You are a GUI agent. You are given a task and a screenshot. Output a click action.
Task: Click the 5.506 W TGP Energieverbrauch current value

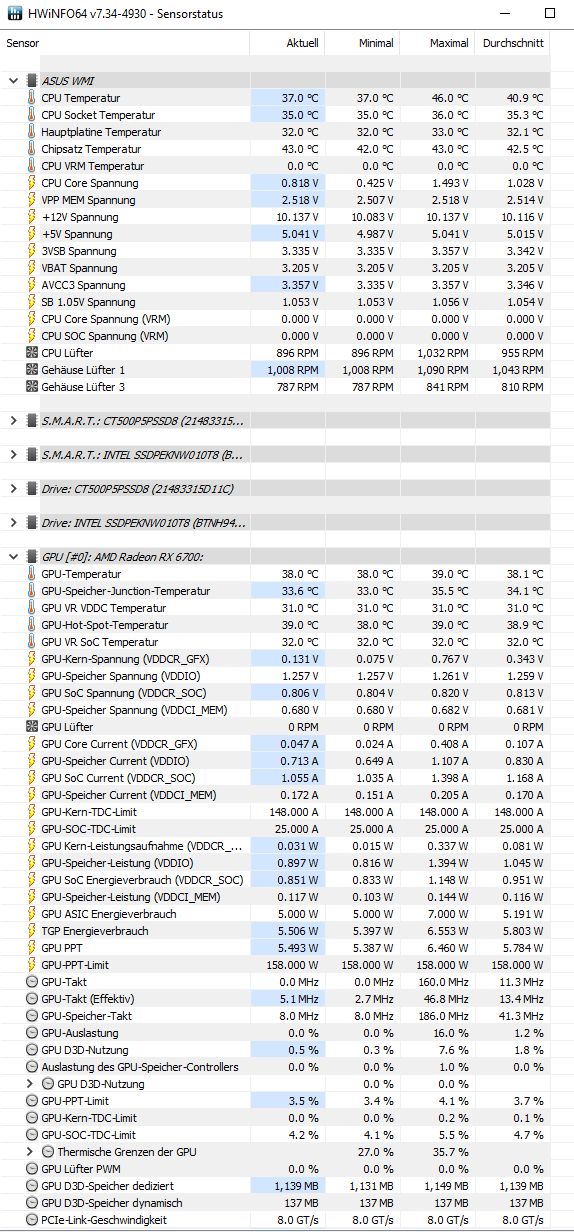(x=297, y=931)
